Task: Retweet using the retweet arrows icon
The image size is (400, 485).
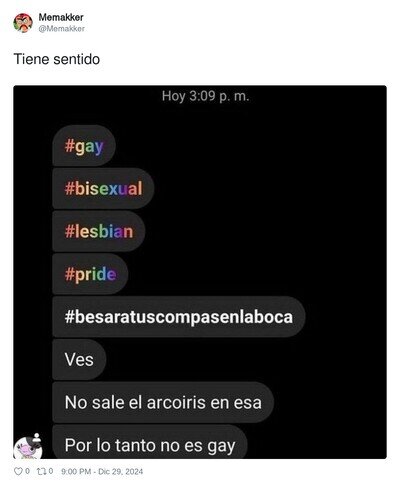Action: (x=41, y=471)
